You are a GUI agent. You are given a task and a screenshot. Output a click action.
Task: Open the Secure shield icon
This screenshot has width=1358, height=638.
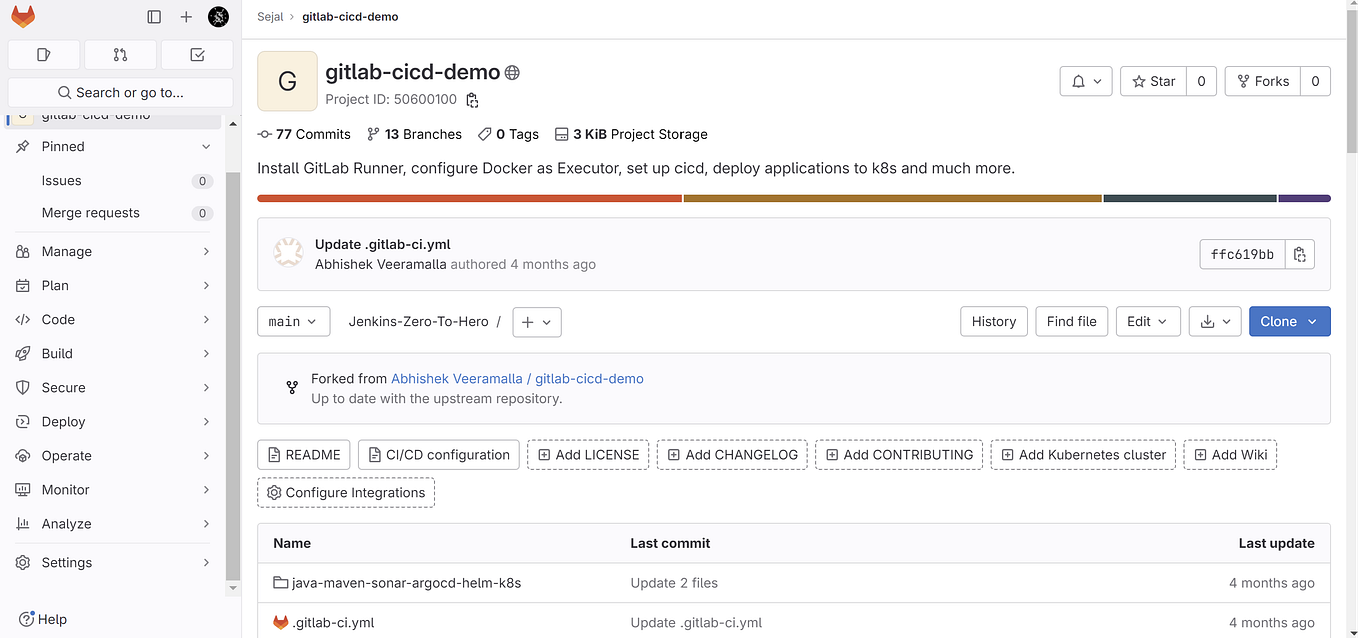point(24,387)
